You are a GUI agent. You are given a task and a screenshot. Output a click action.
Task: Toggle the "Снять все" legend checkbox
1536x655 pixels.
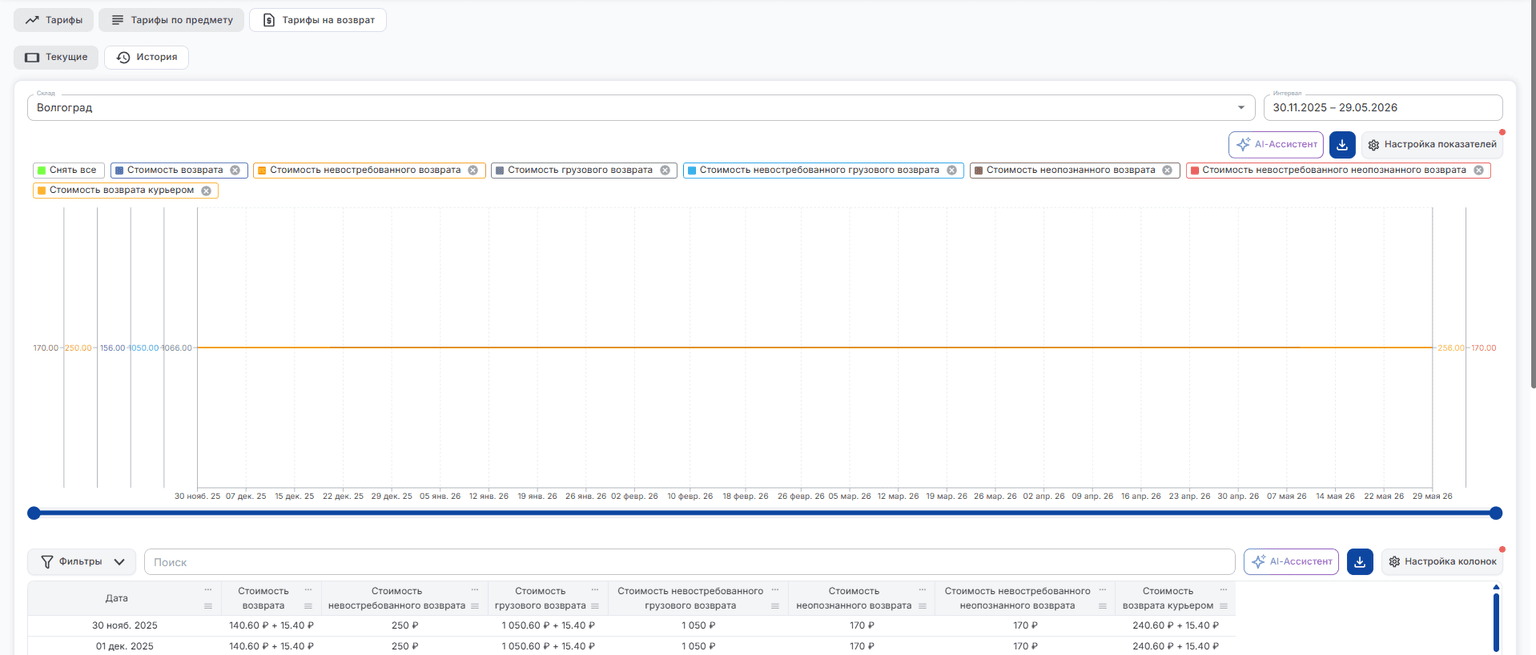(x=68, y=170)
